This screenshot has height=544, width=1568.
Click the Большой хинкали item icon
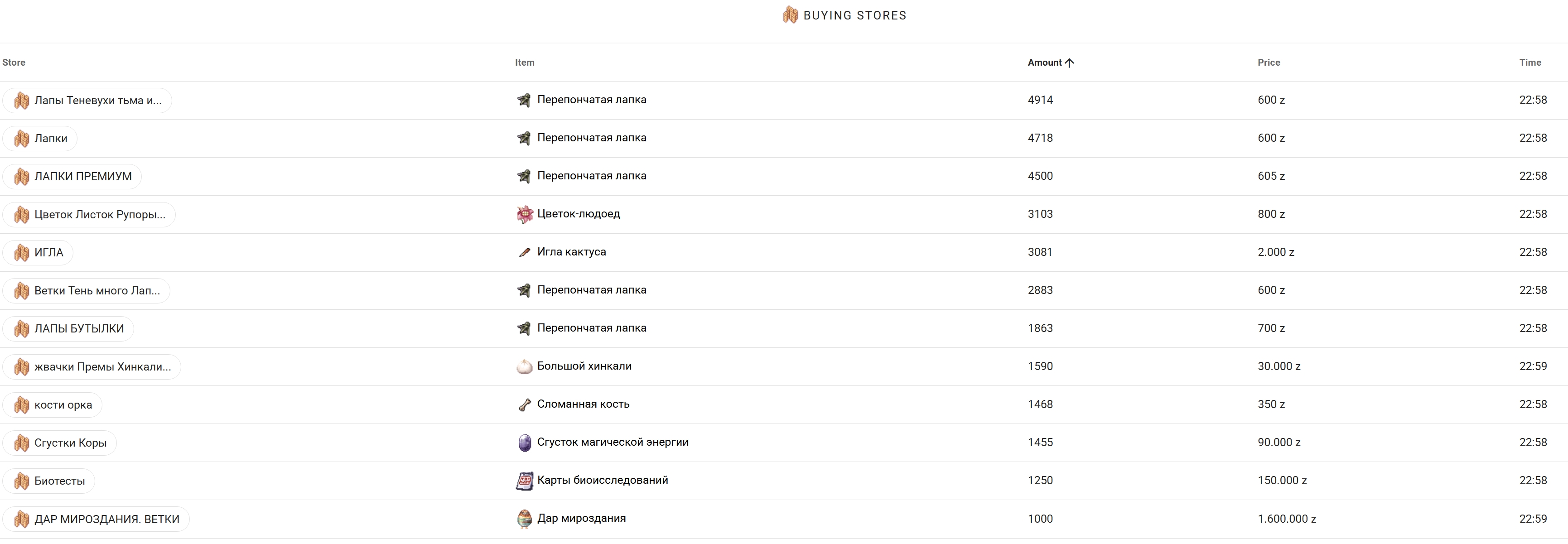(x=524, y=366)
